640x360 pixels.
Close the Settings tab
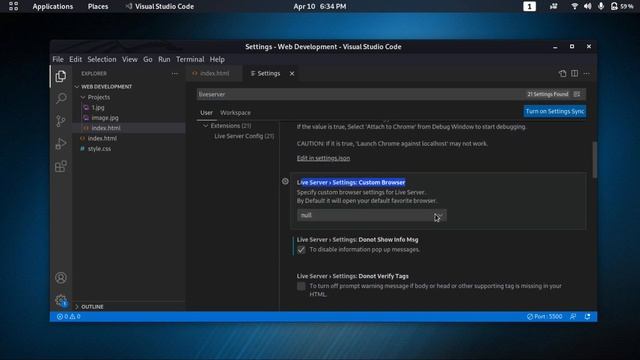[292, 73]
